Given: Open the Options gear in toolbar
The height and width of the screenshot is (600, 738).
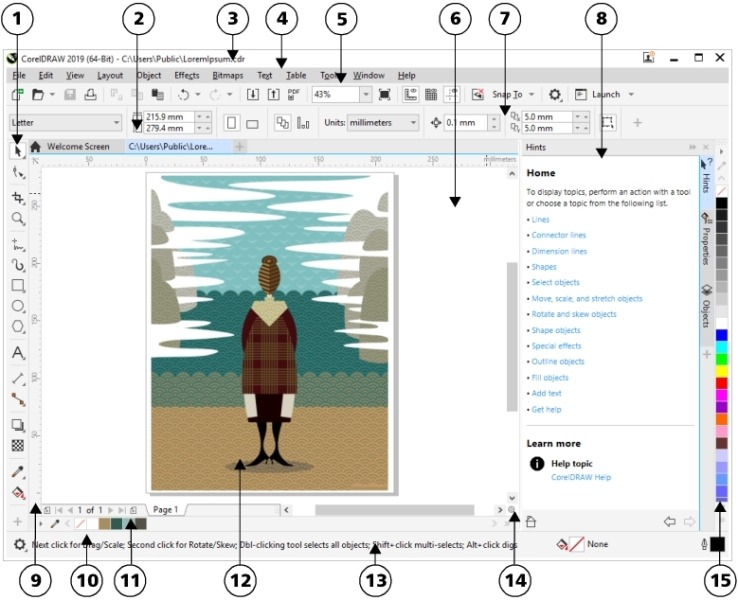Looking at the screenshot, I should tap(555, 95).
